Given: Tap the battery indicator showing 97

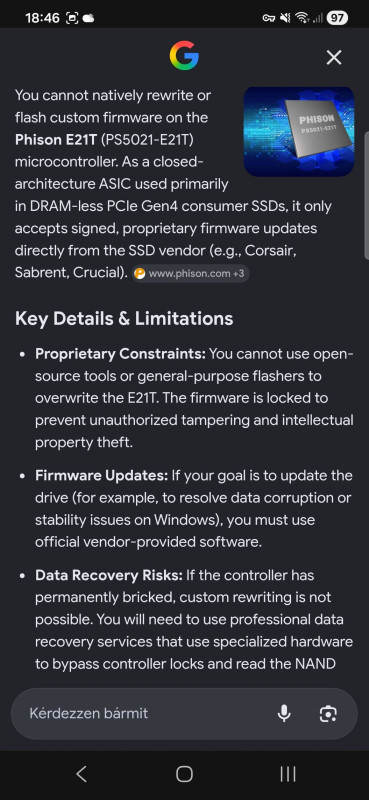Looking at the screenshot, I should tap(337, 18).
